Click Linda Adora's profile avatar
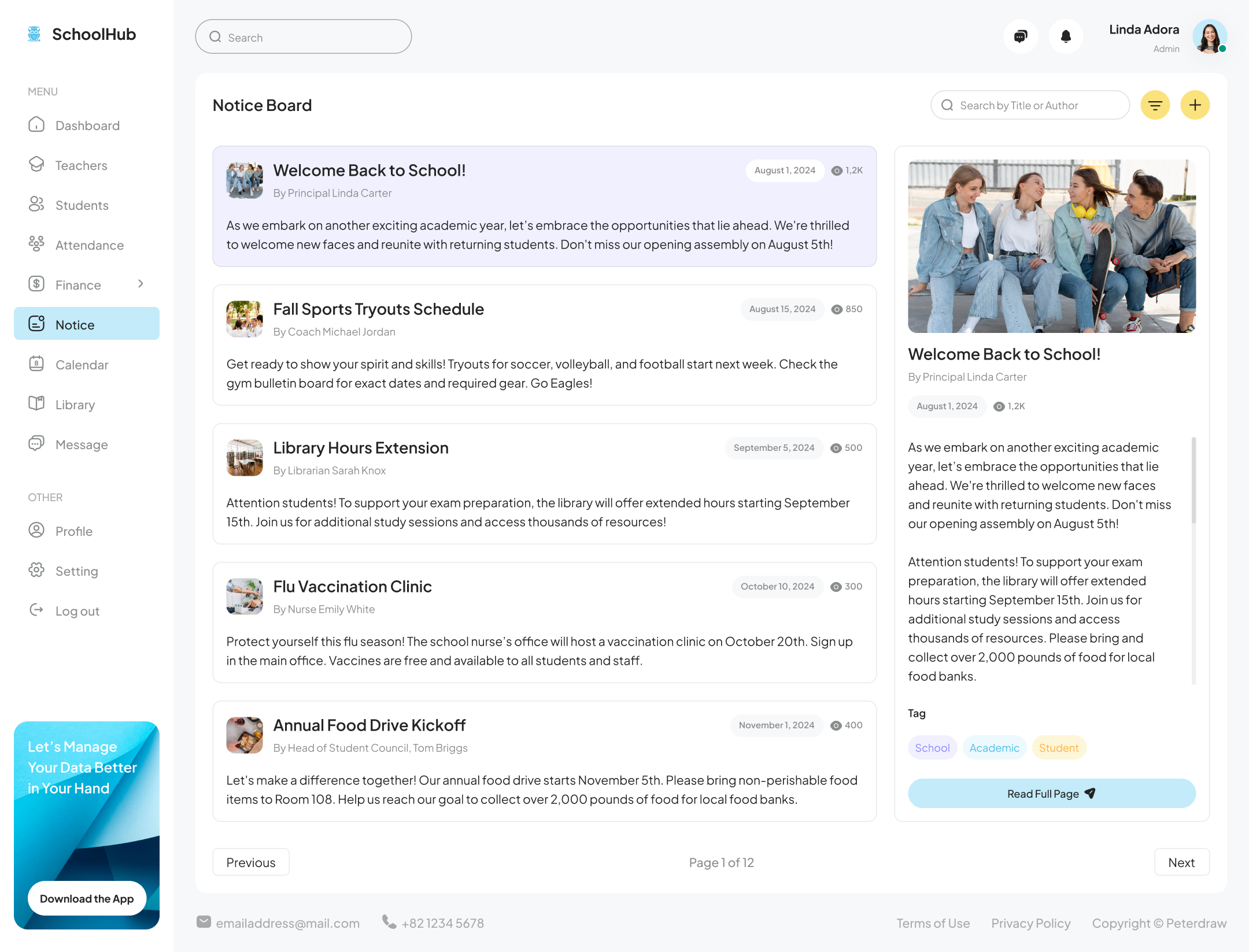 pyautogui.click(x=1209, y=36)
